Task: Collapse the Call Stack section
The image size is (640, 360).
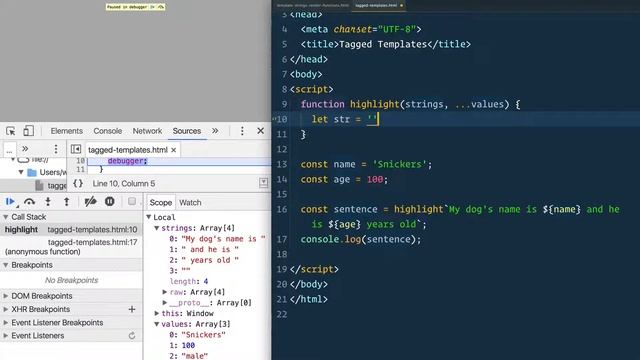Action: point(6,217)
